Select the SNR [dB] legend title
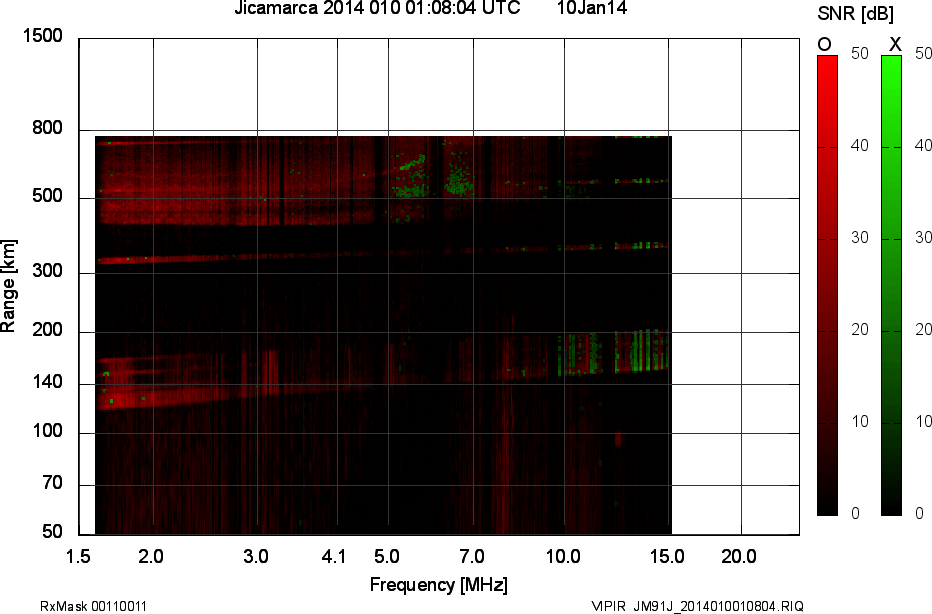Image resolution: width=932 pixels, height=614 pixels. click(855, 13)
